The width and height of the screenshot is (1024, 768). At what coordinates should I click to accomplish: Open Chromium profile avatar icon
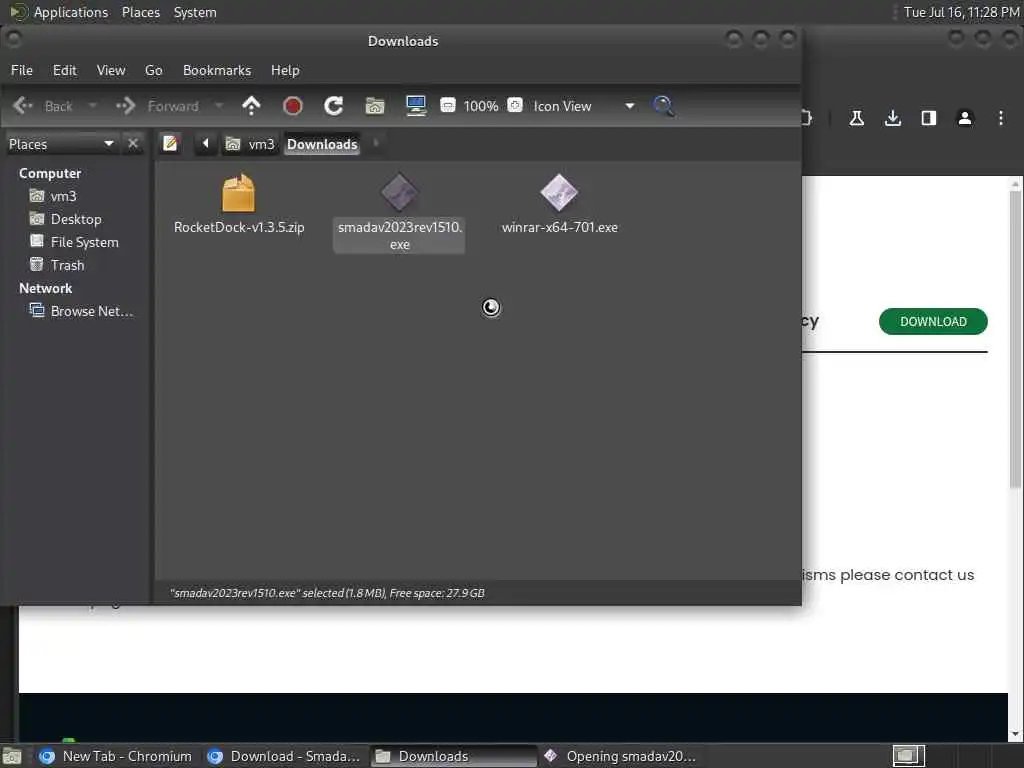pyautogui.click(x=965, y=118)
